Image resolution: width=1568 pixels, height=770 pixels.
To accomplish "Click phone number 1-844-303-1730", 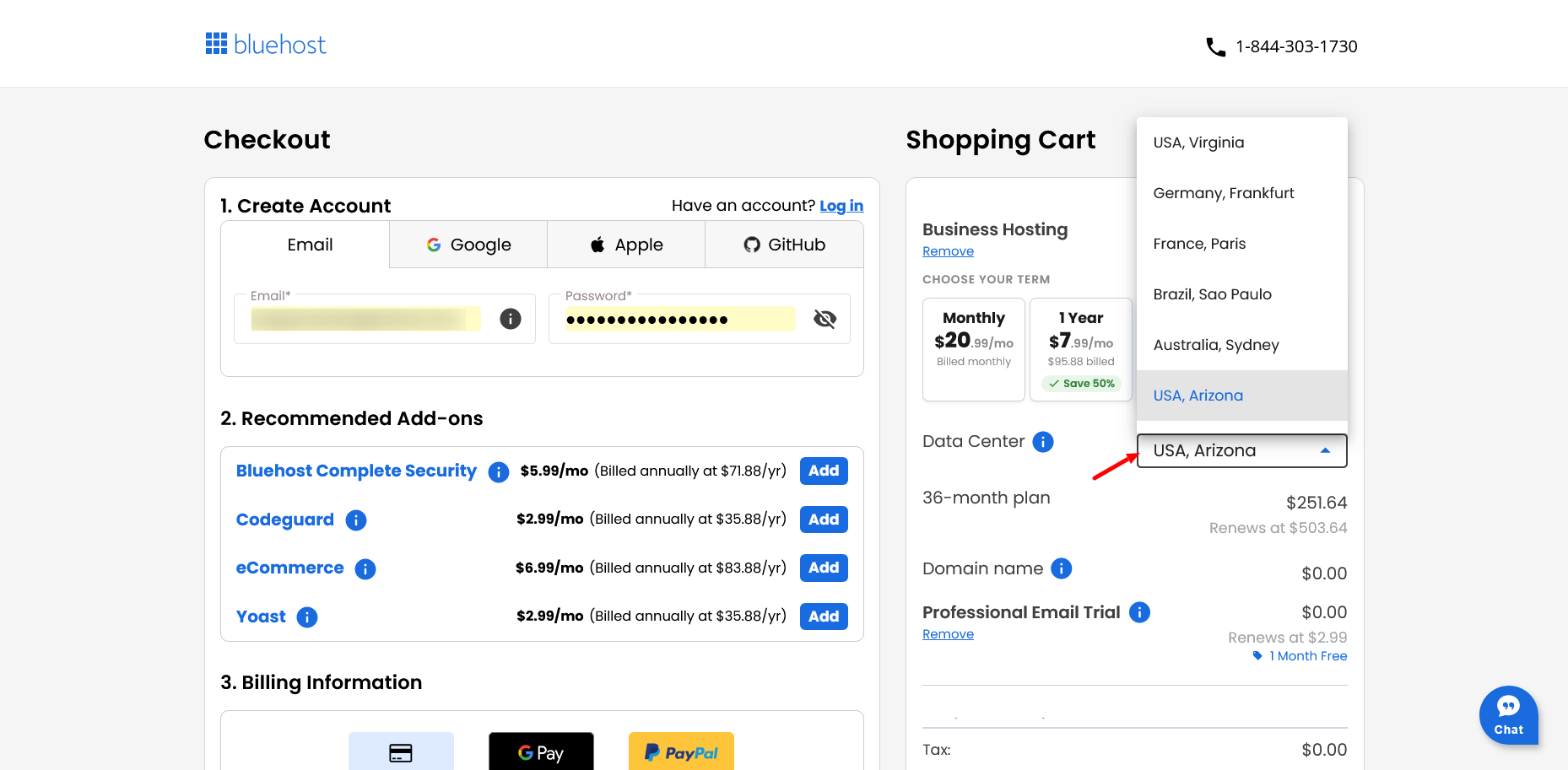I will pyautogui.click(x=1296, y=47).
